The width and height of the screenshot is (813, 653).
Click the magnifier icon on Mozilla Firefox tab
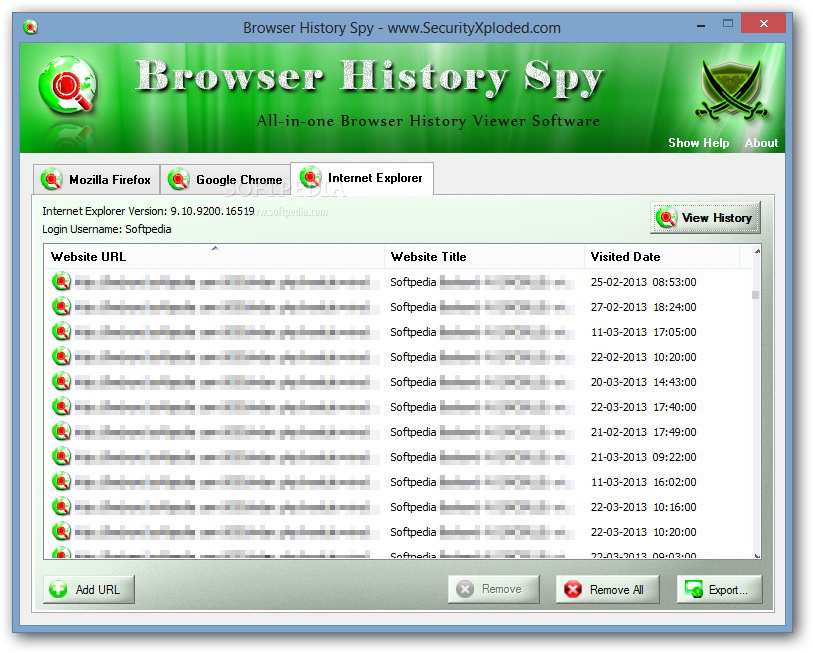[x=51, y=179]
